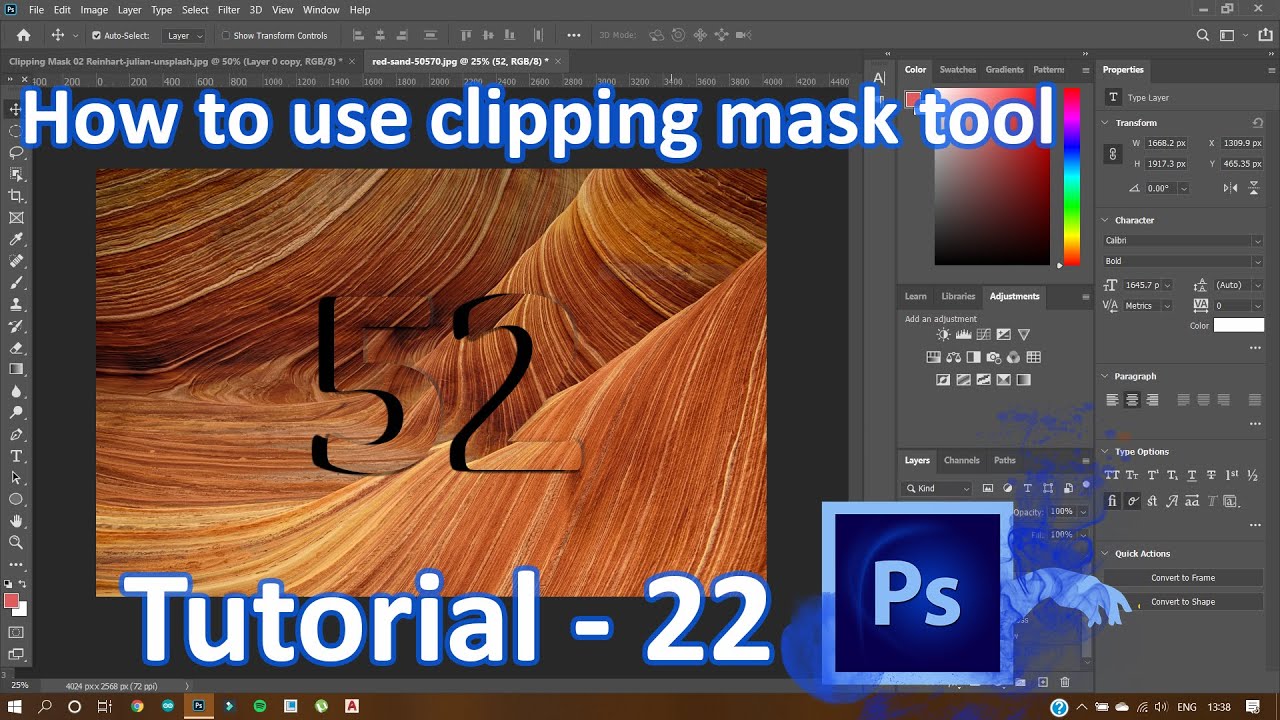Select the Pen tool

pyautogui.click(x=16, y=434)
